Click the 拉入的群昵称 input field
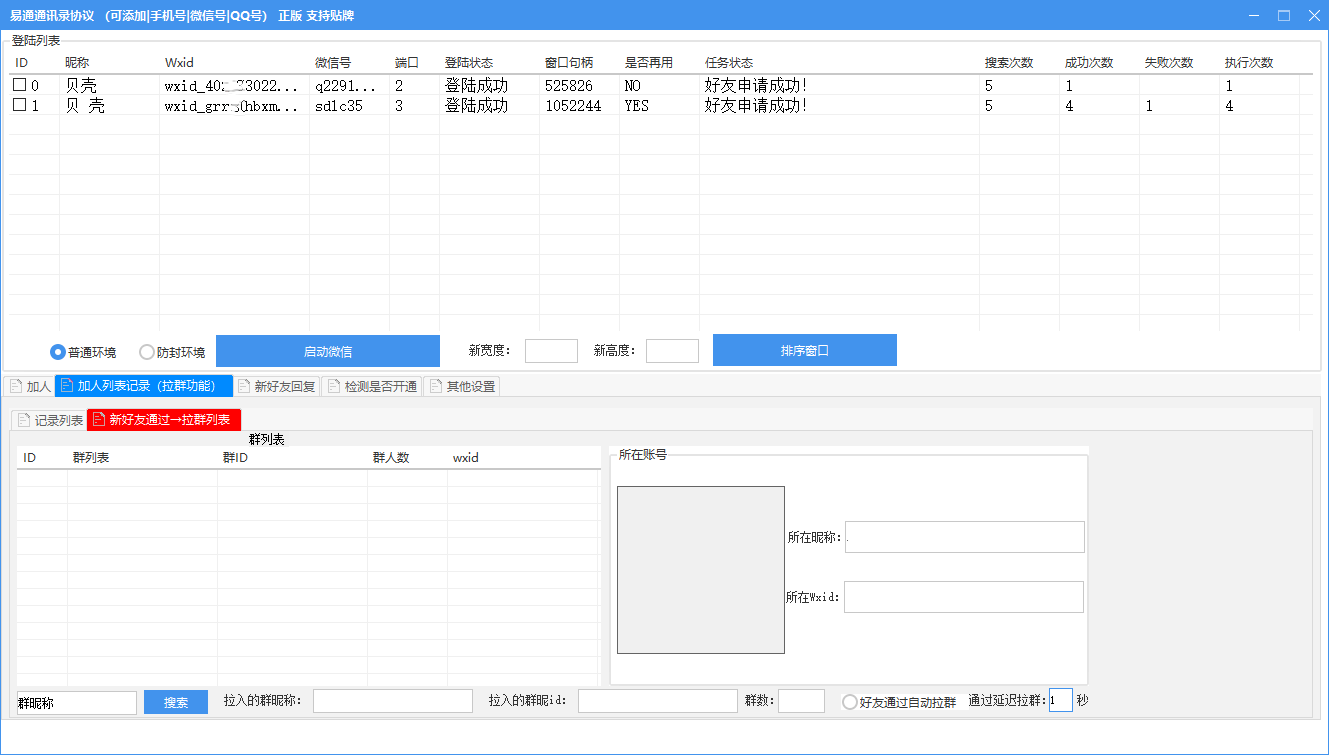Viewport: 1329px width, 755px height. tap(393, 701)
